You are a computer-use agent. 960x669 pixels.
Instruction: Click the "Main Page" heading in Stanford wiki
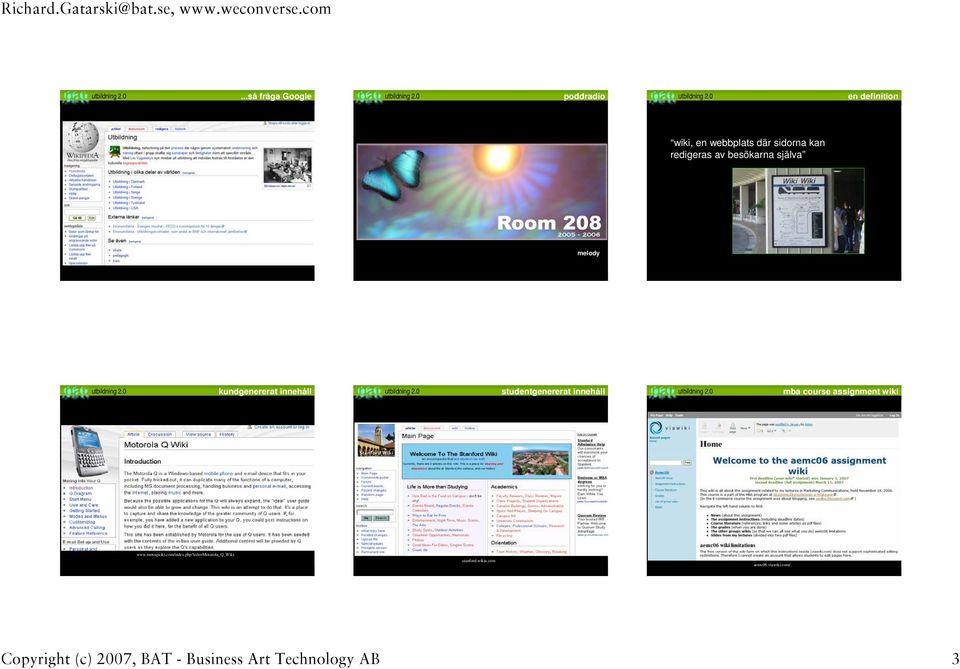click(418, 436)
